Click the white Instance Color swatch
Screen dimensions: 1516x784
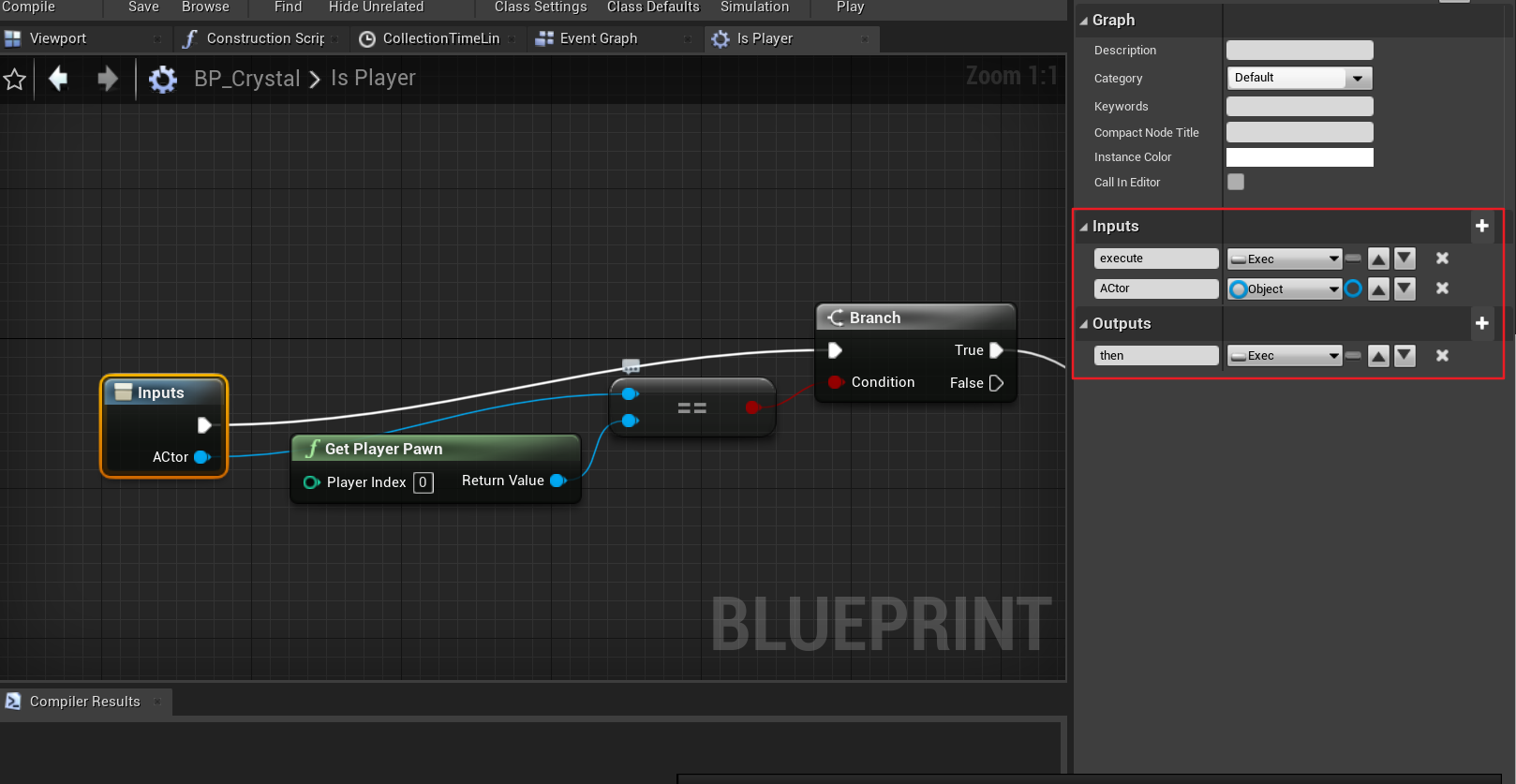(x=1300, y=157)
